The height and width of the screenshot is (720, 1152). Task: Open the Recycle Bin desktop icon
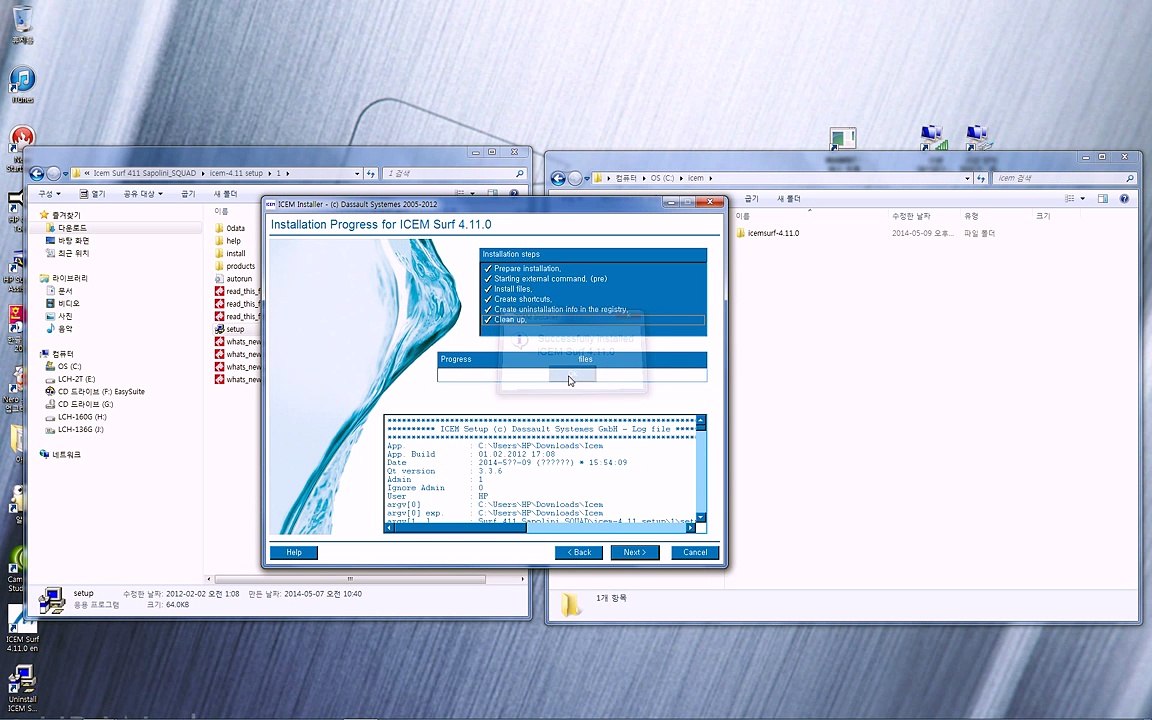coord(23,24)
